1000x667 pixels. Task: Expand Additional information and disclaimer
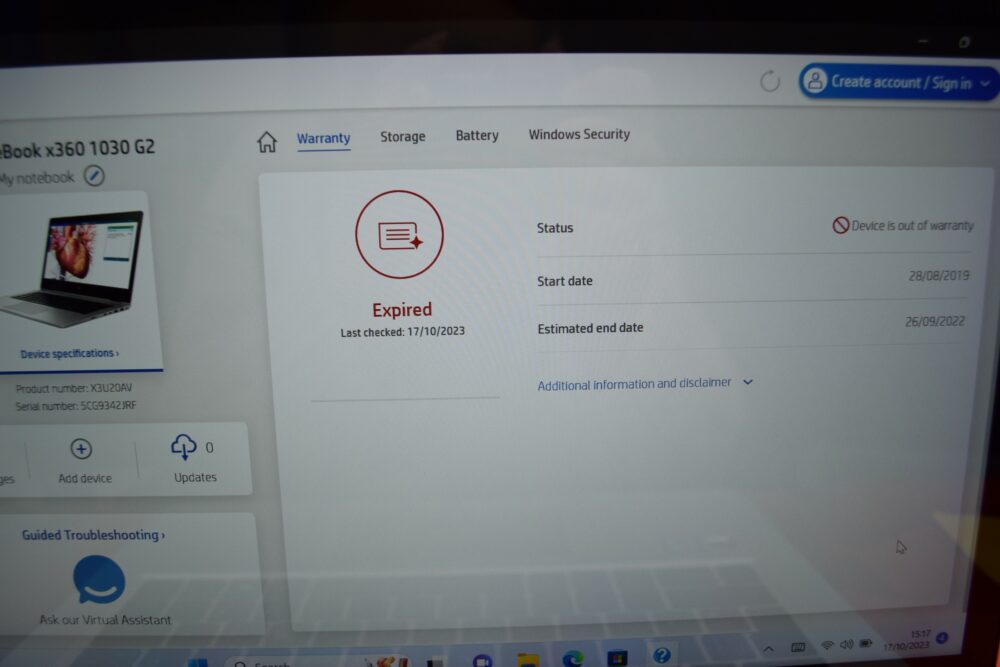(x=645, y=384)
